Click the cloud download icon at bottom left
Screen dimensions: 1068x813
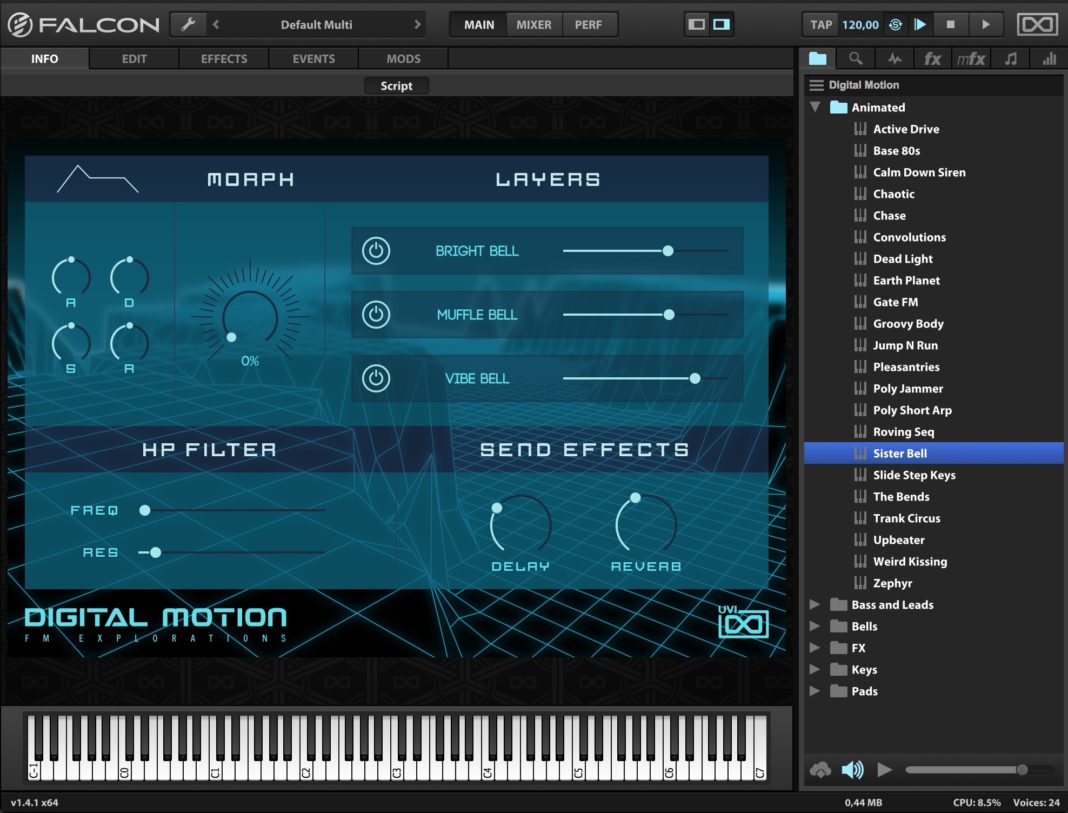[820, 769]
